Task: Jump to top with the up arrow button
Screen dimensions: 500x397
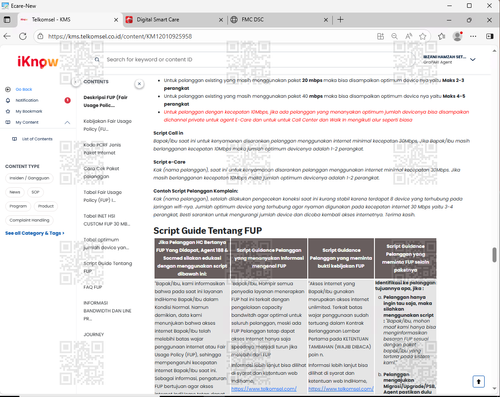Action: tap(478, 382)
